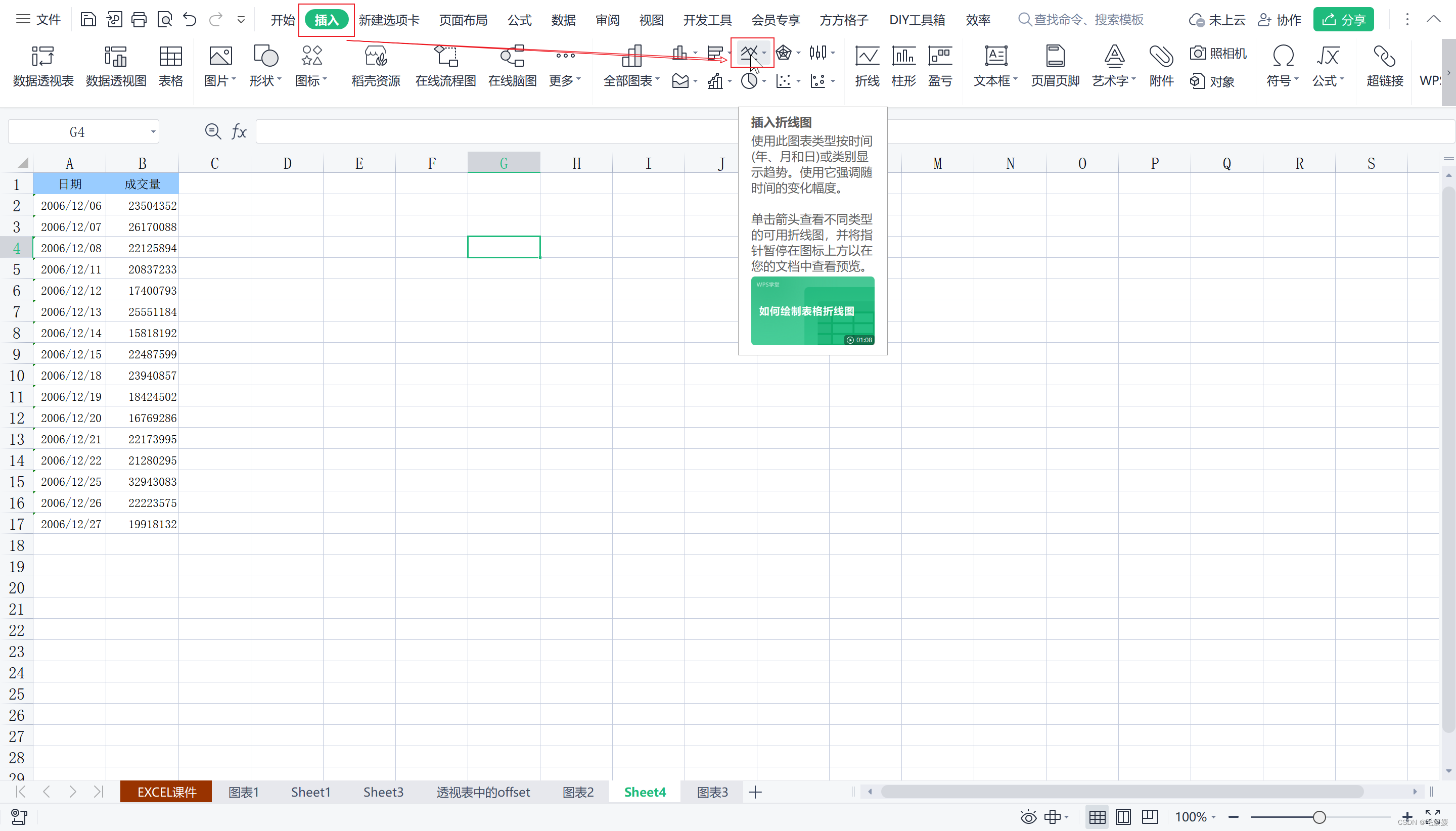1456x831 pixels.
Task: Open the Data (数据) tab
Action: click(x=563, y=20)
